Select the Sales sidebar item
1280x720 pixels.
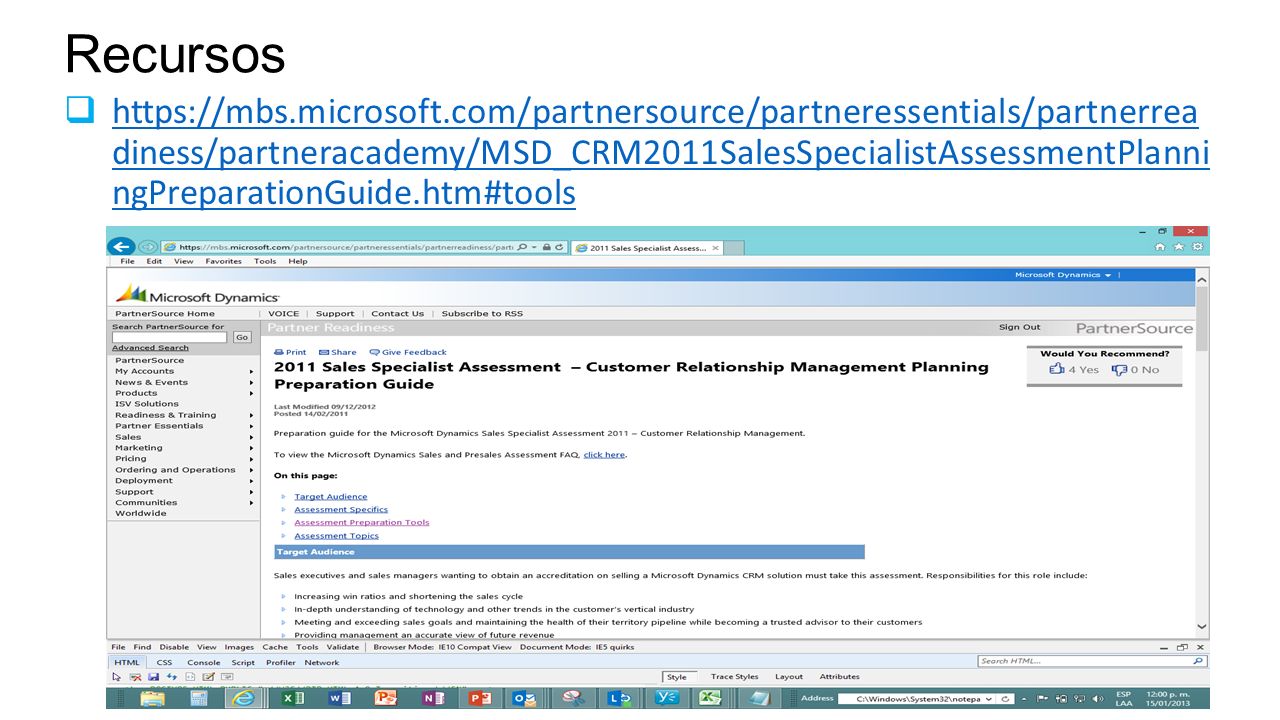coord(128,437)
